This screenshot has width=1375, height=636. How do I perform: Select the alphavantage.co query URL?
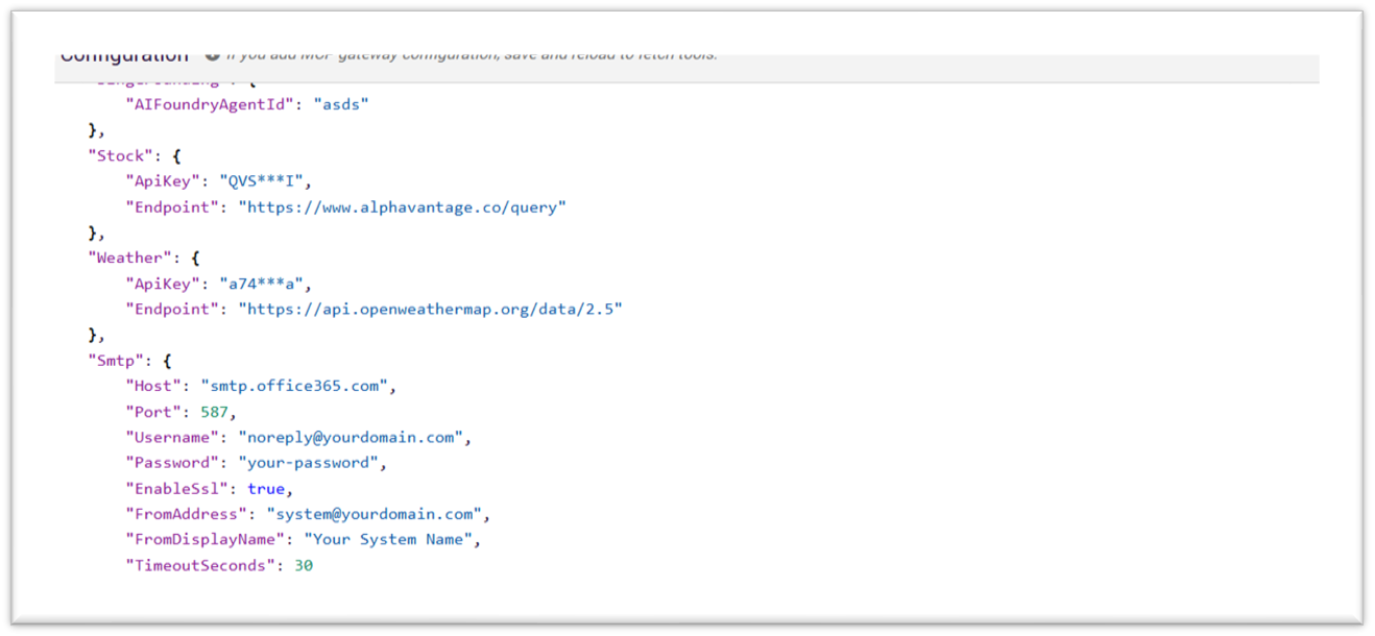click(402, 207)
